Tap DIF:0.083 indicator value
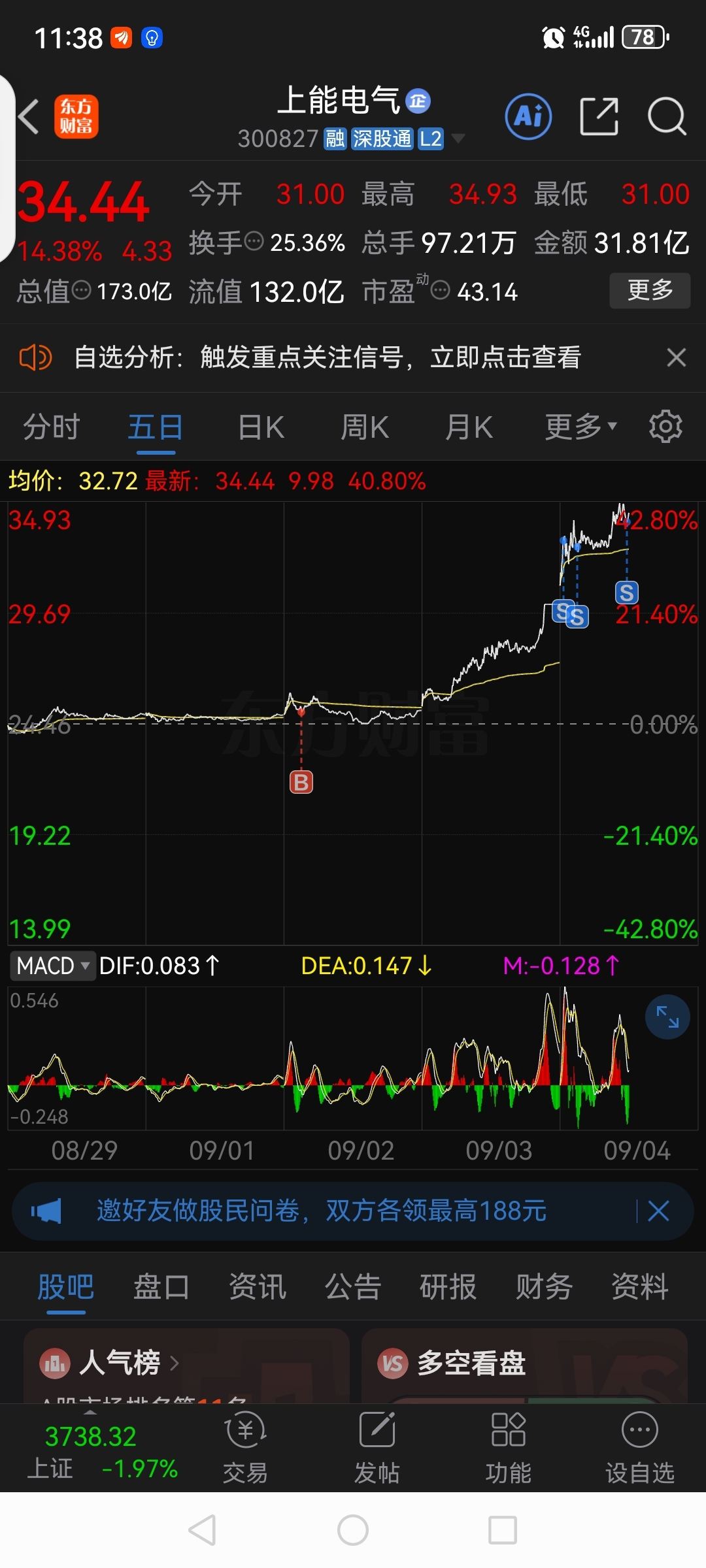Screen dimensions: 706x1568 coord(160,966)
